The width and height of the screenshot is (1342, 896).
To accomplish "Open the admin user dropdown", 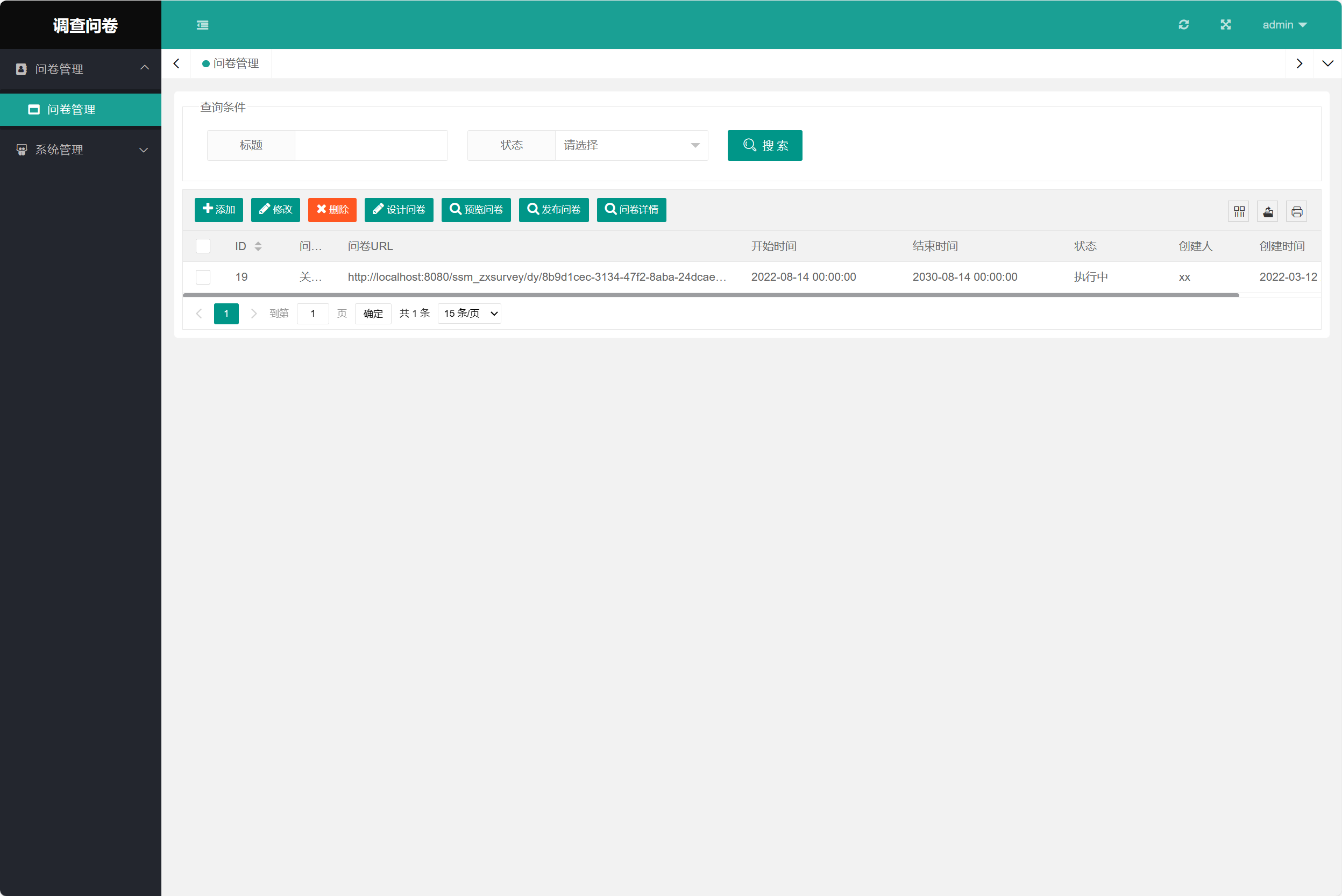I will pyautogui.click(x=1284, y=25).
